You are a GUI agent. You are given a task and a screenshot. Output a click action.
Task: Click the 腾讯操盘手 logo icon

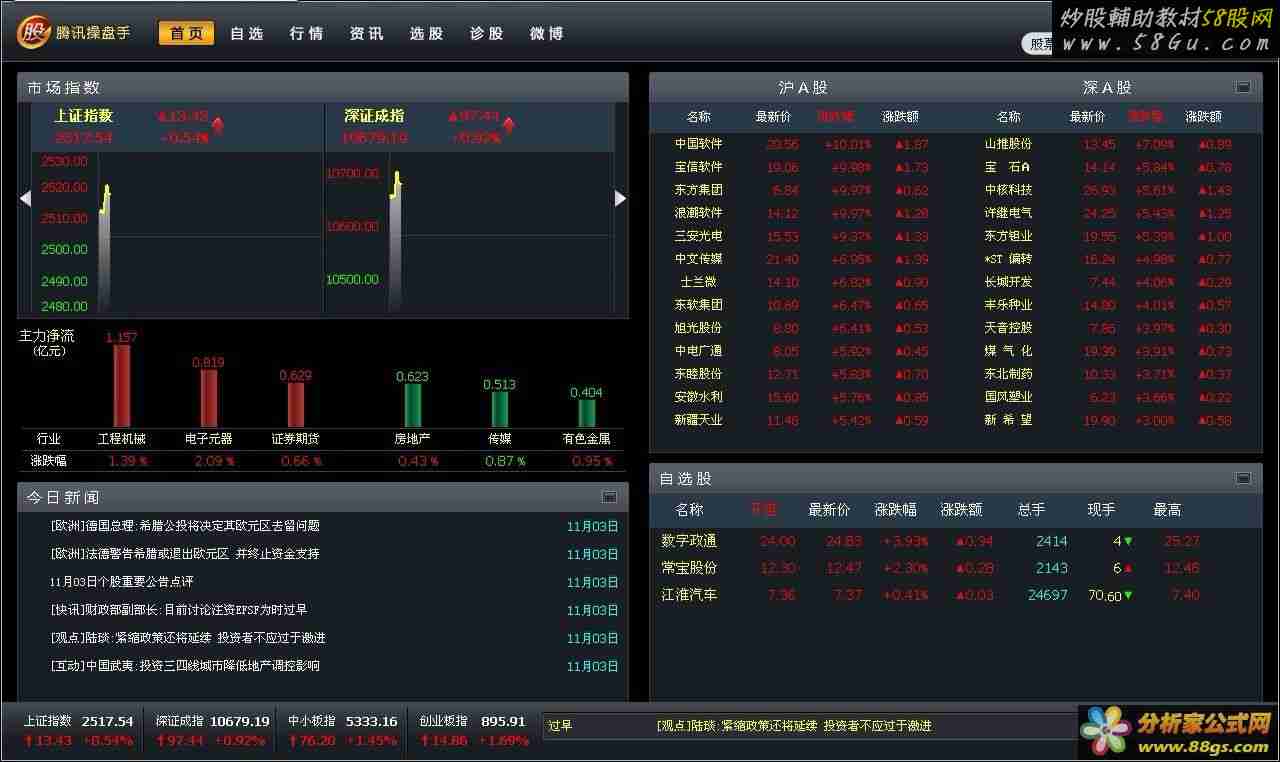point(34,33)
